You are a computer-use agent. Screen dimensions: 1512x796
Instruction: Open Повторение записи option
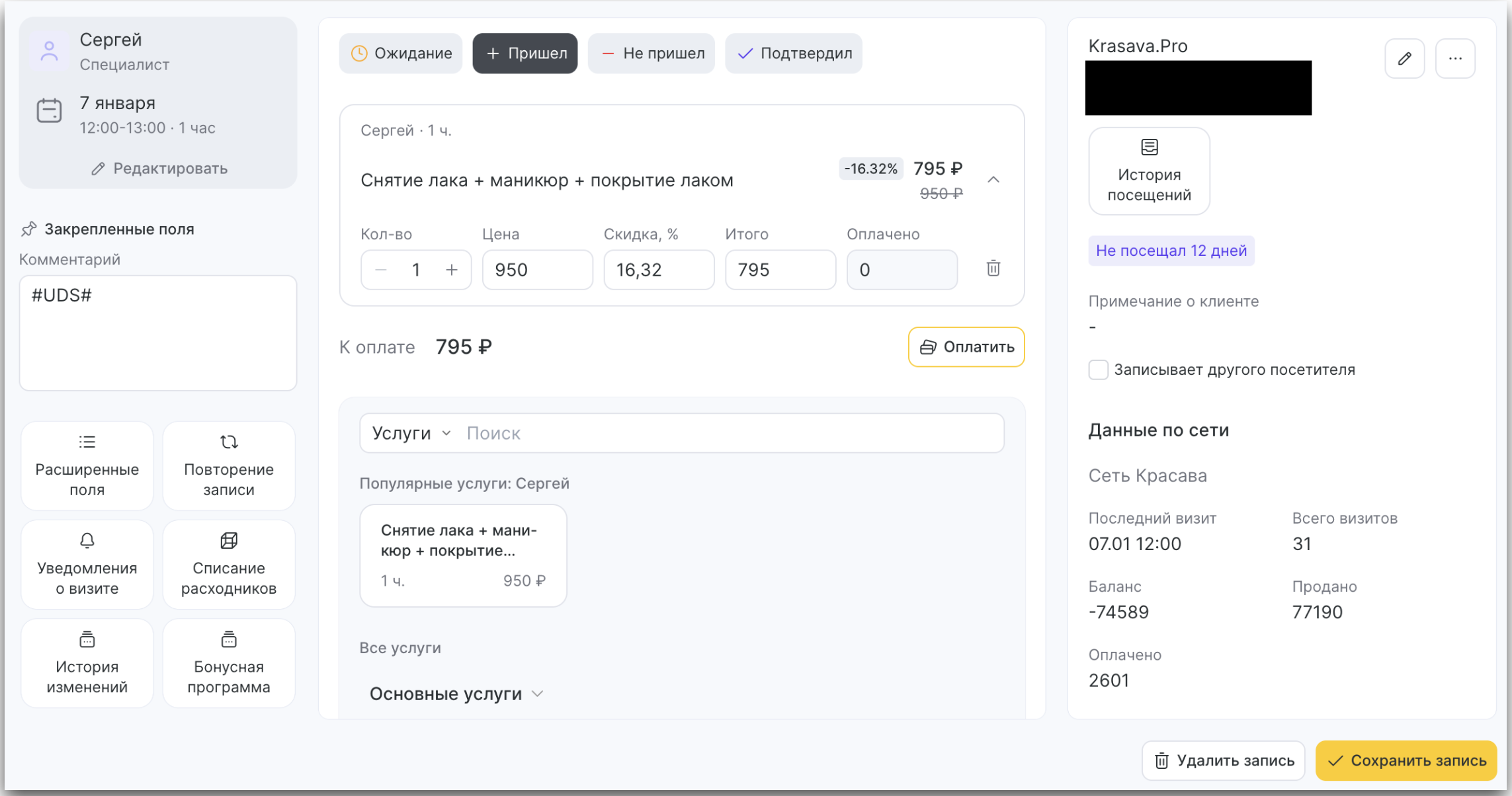tap(229, 466)
